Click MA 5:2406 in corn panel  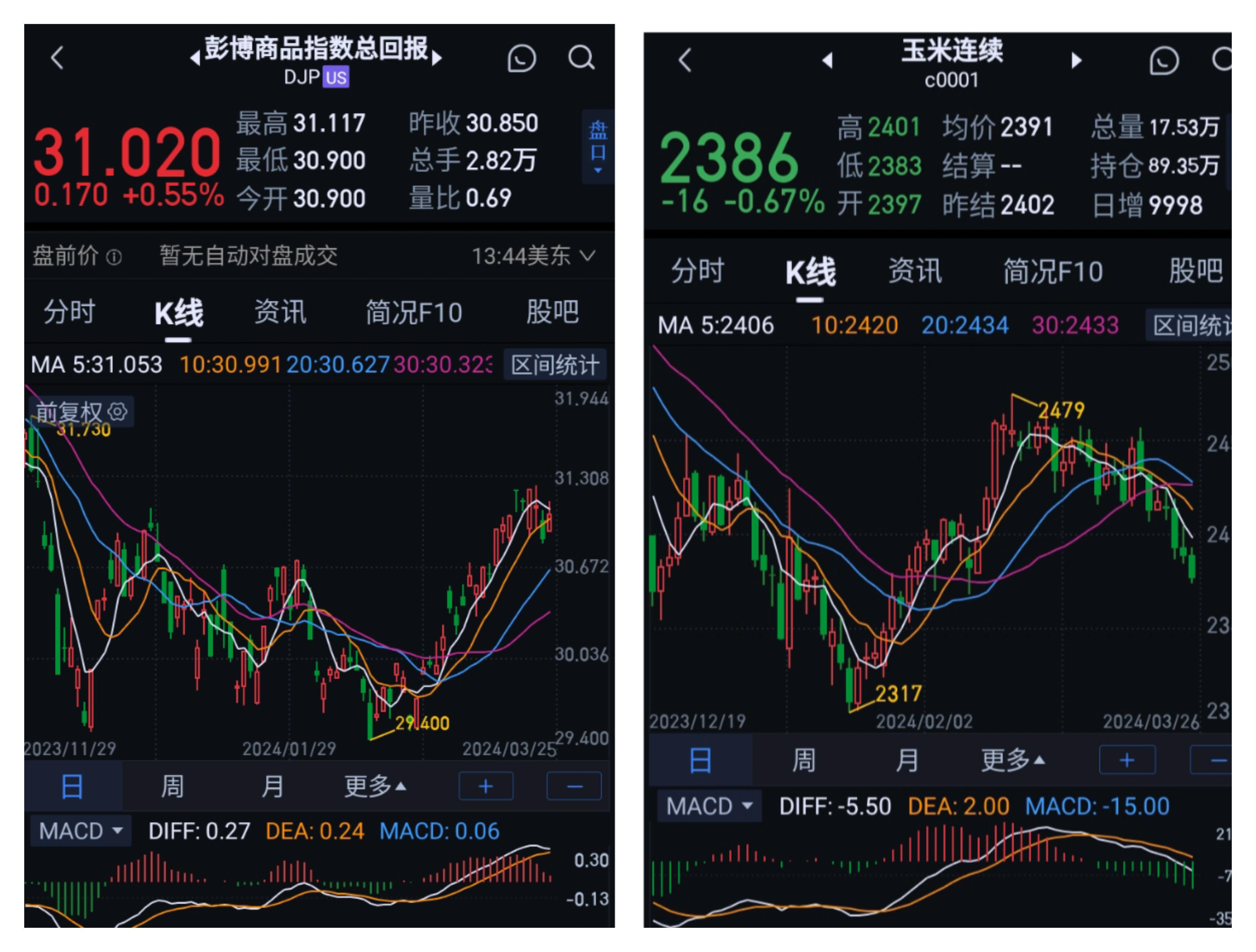pos(715,325)
